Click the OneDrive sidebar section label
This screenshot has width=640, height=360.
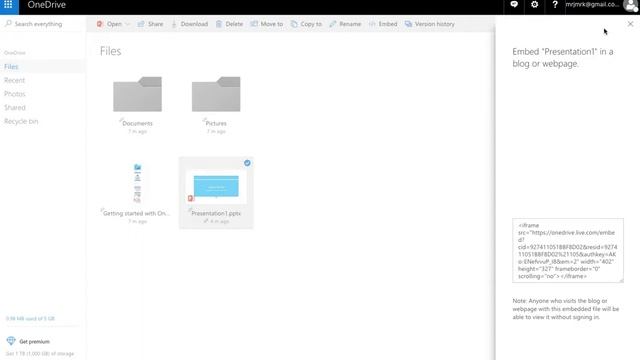click(15, 53)
